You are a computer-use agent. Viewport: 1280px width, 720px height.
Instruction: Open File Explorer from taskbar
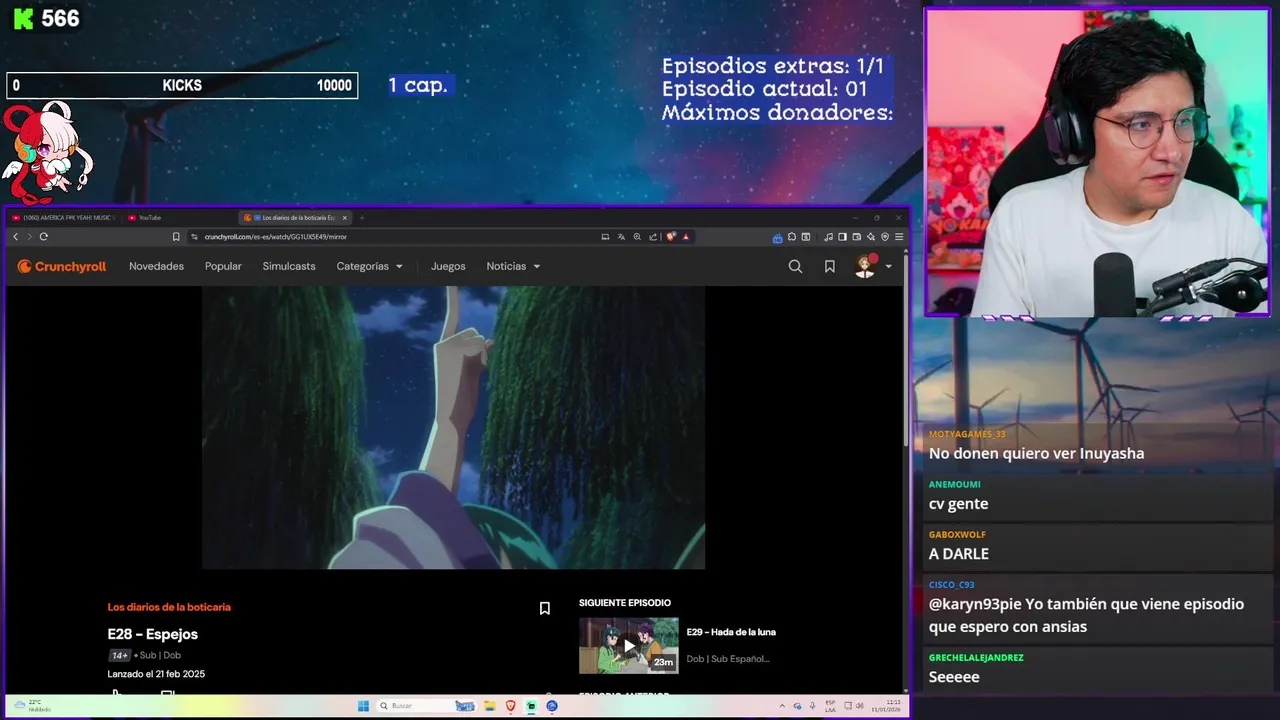490,706
